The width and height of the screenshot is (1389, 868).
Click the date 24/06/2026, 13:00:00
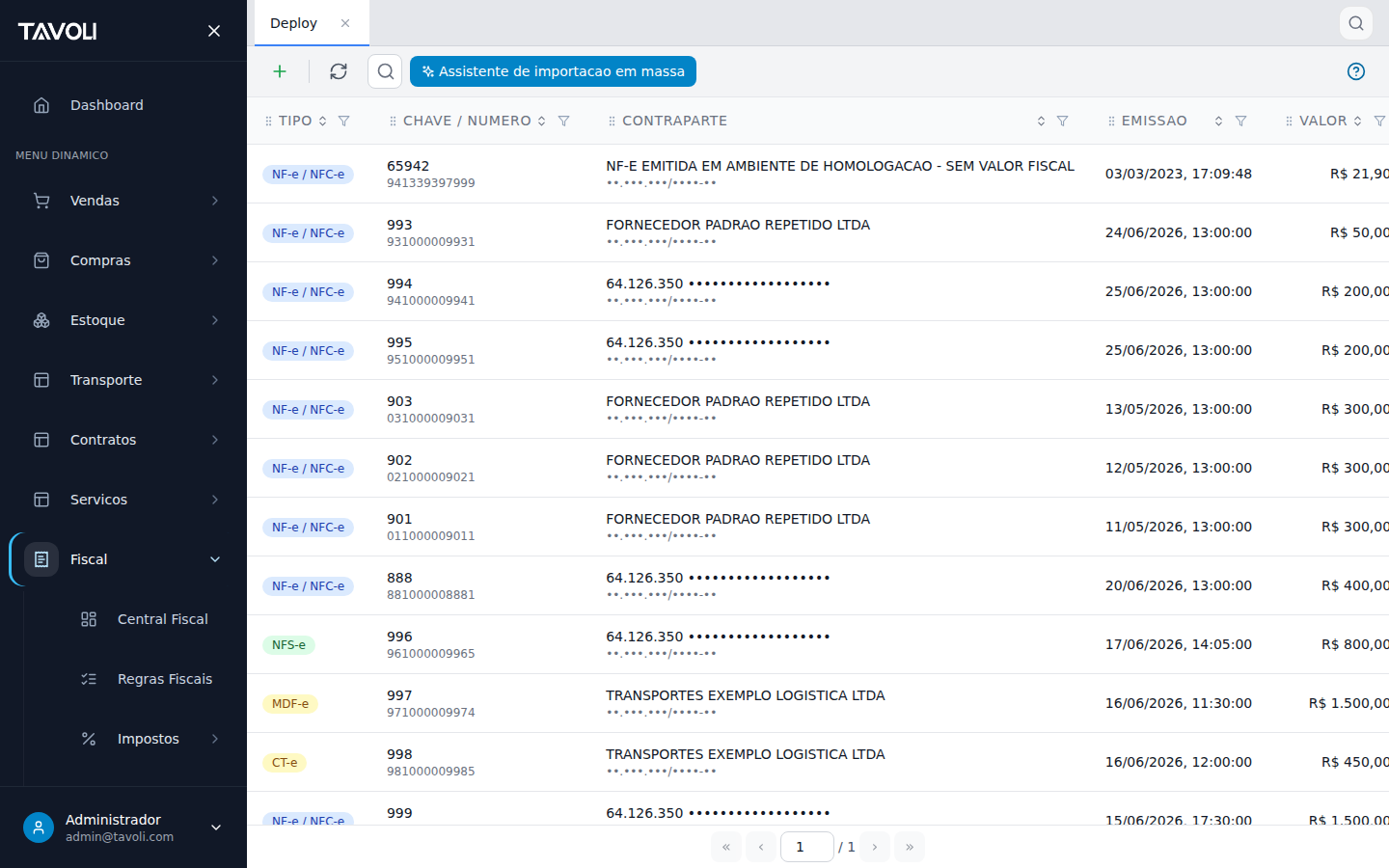point(1179,232)
